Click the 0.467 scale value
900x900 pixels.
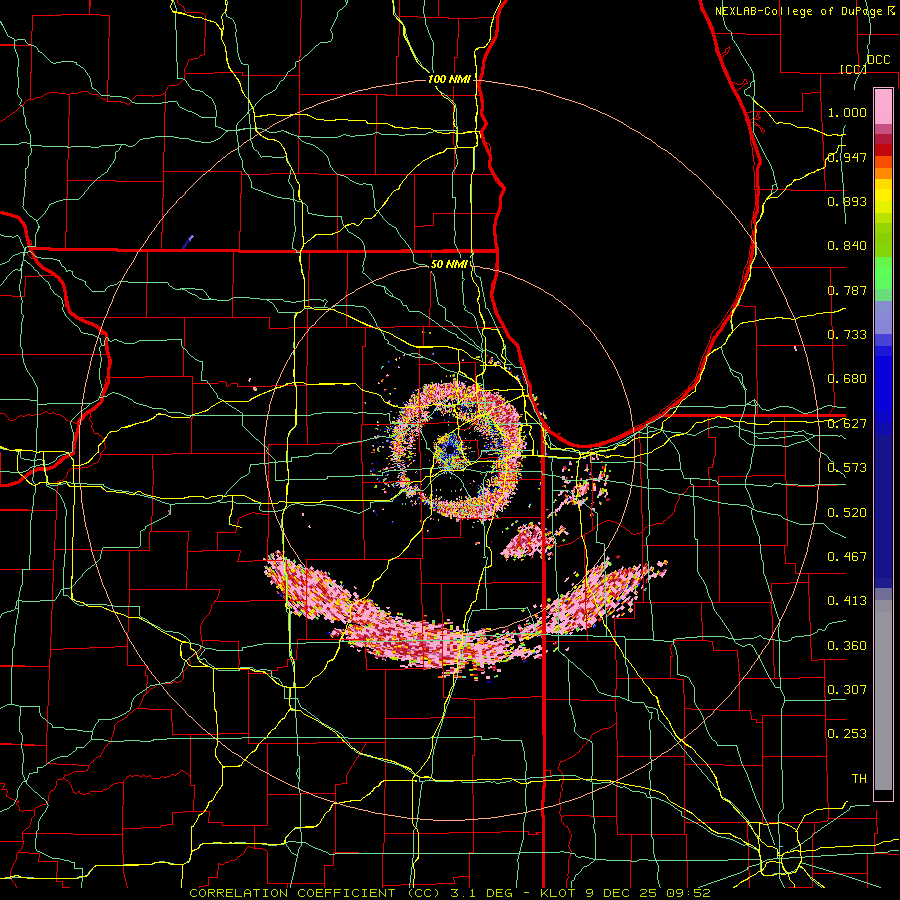tap(847, 557)
